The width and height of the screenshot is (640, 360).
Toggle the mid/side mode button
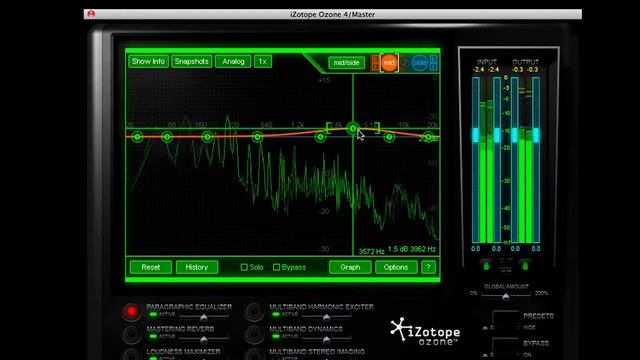point(346,63)
